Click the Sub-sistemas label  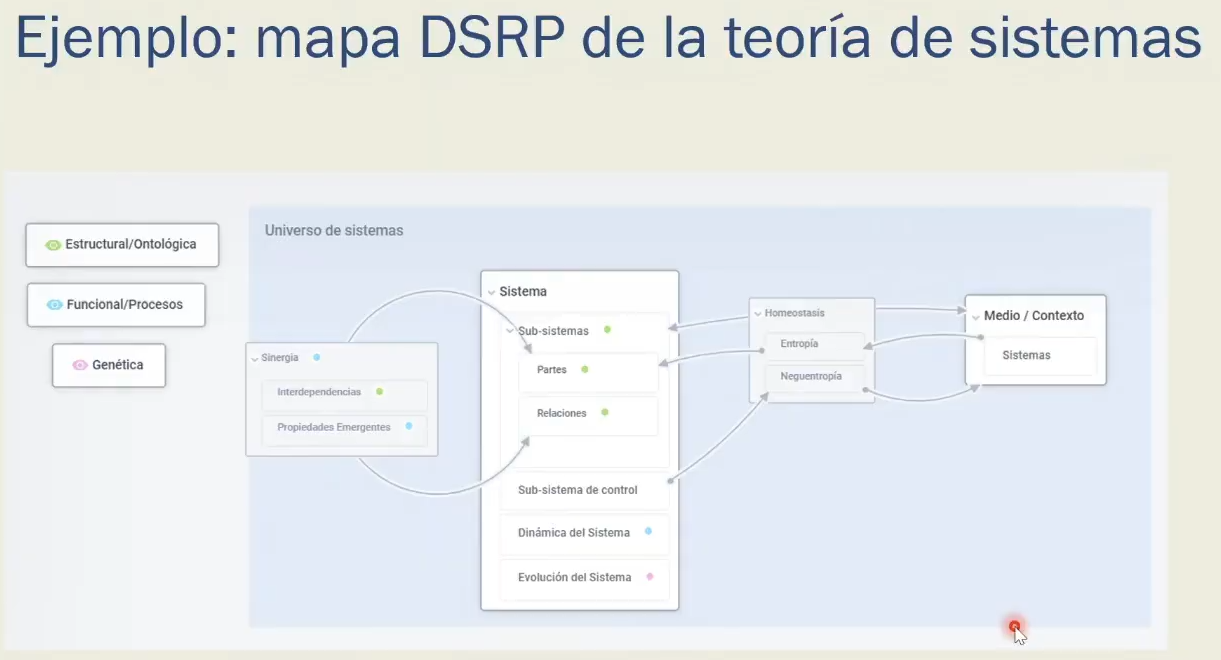[553, 331]
